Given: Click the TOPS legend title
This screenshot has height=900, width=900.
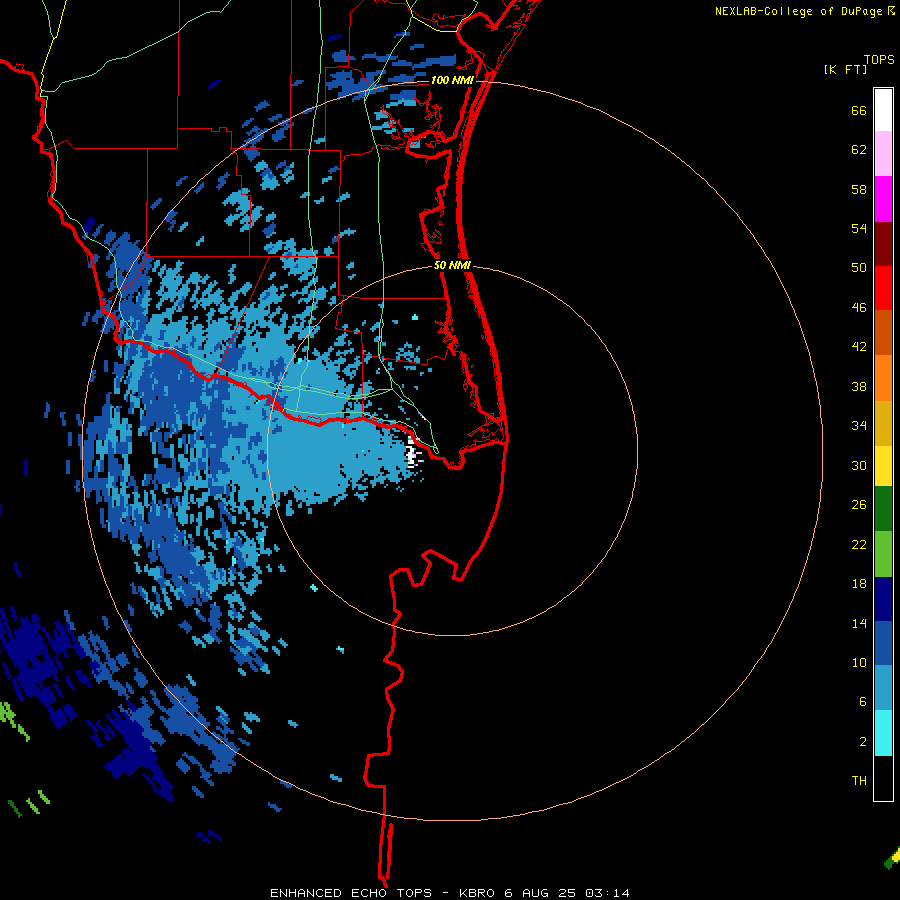Looking at the screenshot, I should tap(879, 60).
